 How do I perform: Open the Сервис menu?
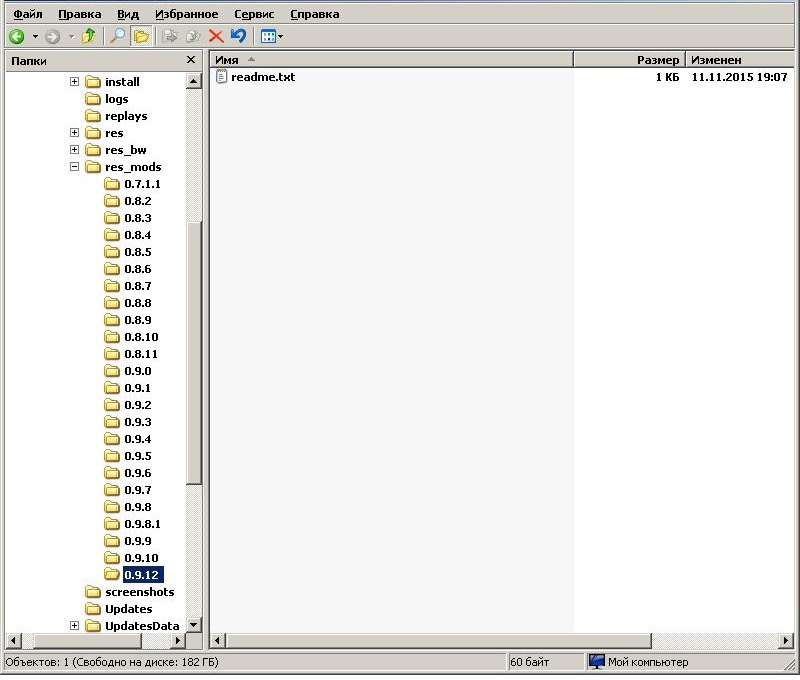[254, 14]
